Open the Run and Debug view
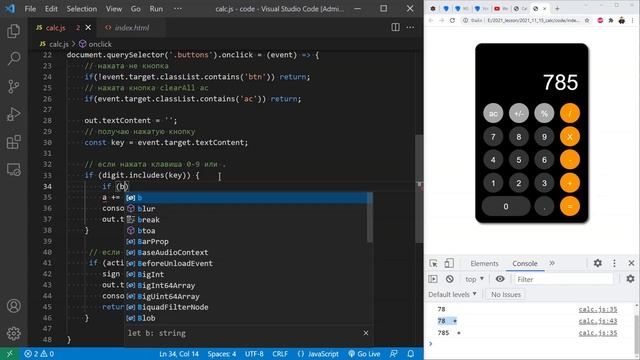640x360 pixels. point(13,114)
